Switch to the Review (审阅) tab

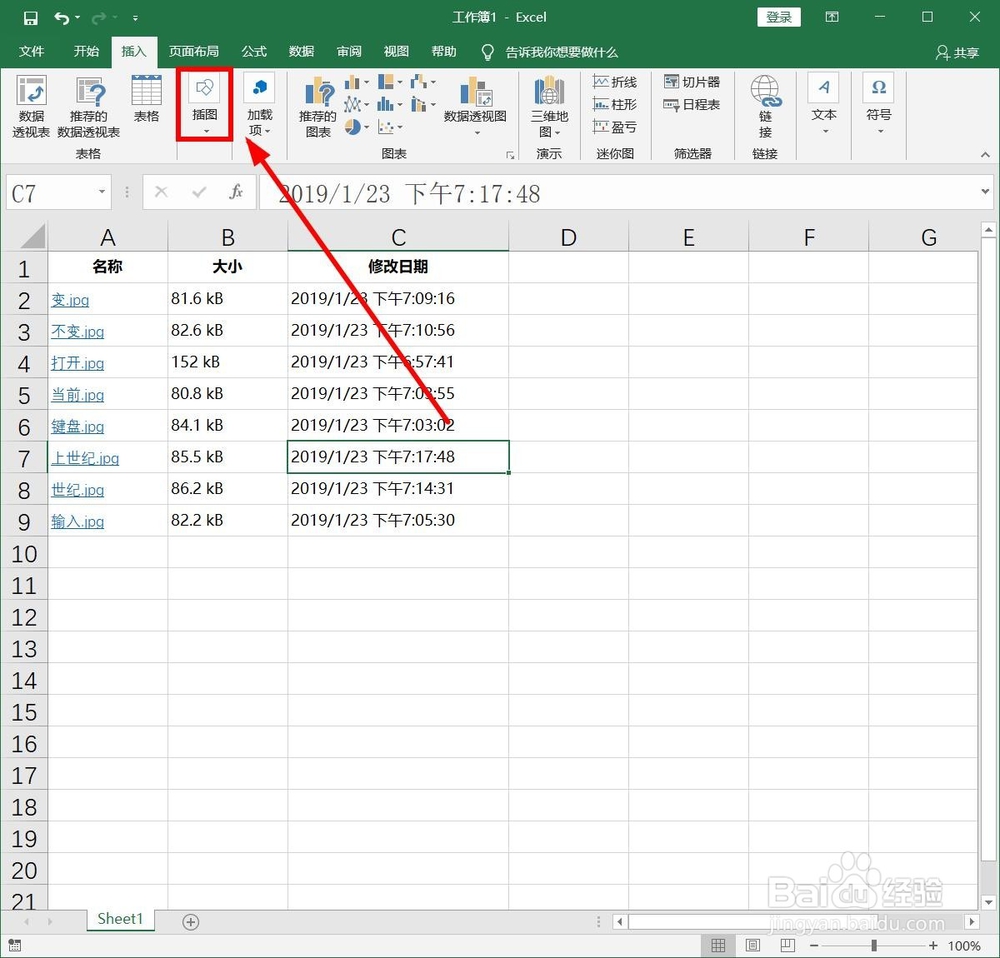point(349,52)
